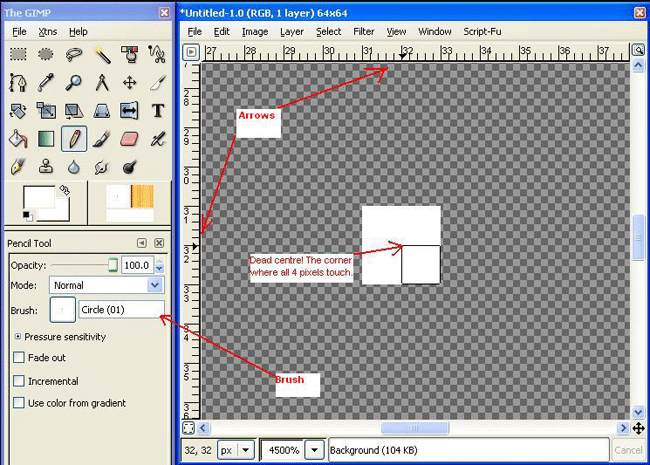Click the Cancel button in status bar

[x=628, y=450]
